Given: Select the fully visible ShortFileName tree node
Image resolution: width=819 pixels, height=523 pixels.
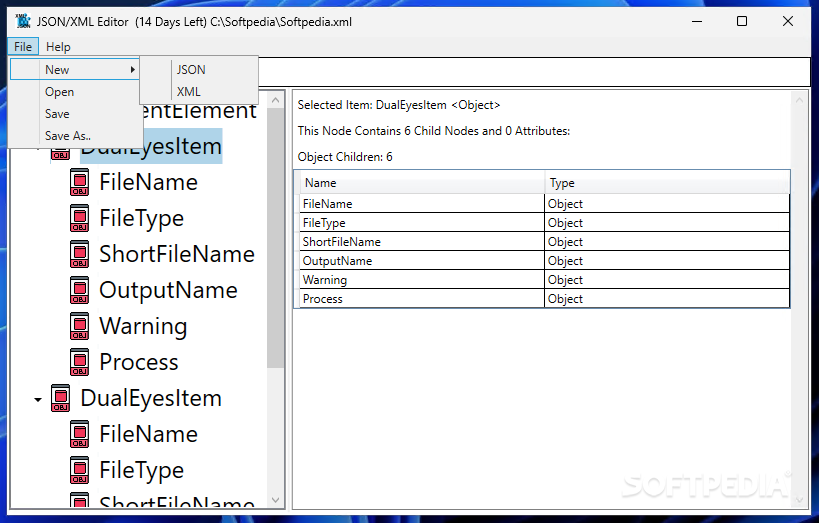Looking at the screenshot, I should click(177, 254).
